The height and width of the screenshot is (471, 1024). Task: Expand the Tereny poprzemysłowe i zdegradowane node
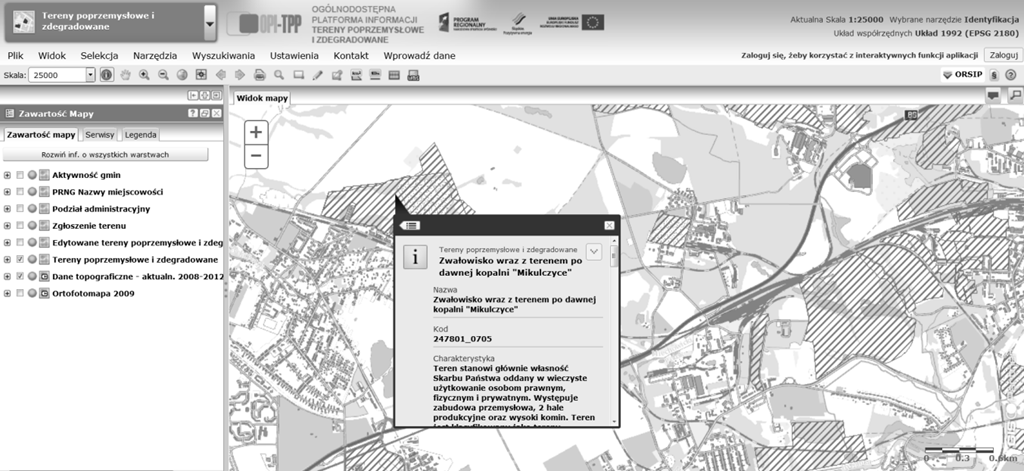(x=7, y=259)
